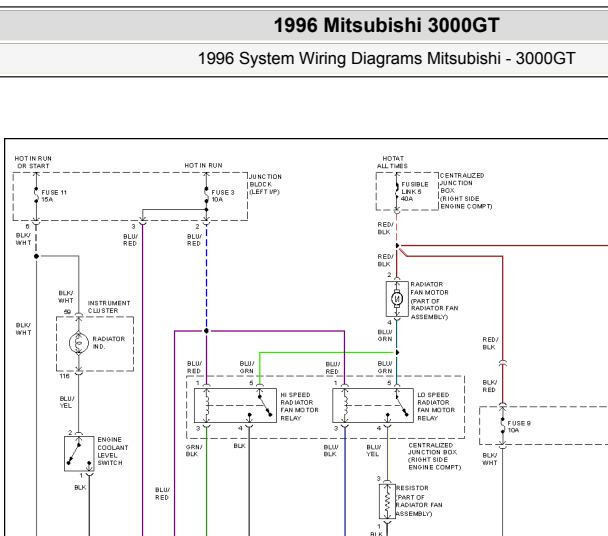
Task: Click the "FUSIBLE LINK 5 40A" label
Action: click(415, 192)
